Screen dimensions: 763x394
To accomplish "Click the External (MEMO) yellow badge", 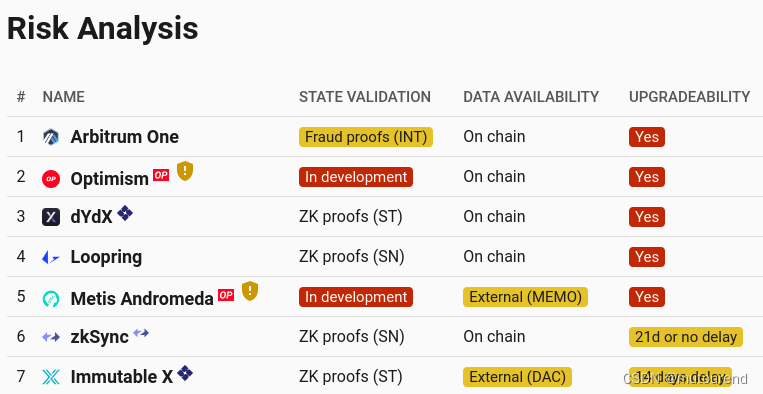I will click(x=526, y=297).
